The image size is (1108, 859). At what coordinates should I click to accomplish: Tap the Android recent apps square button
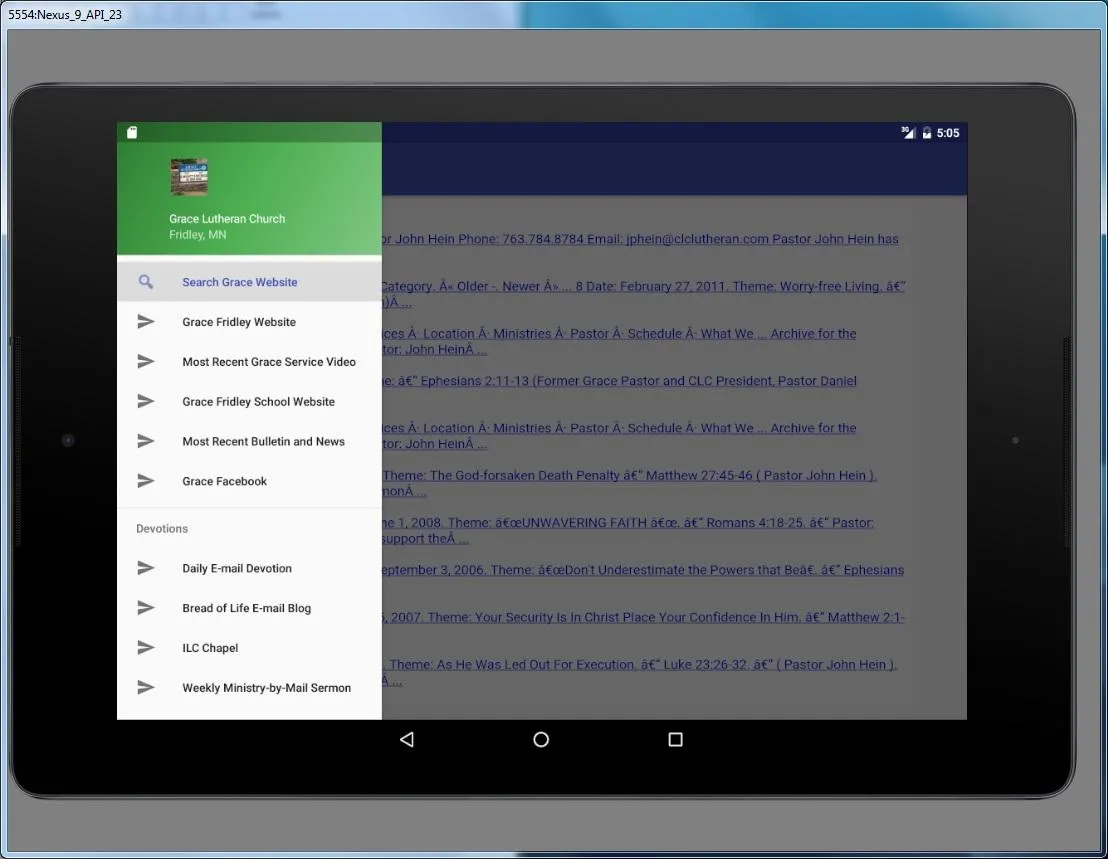coord(676,740)
